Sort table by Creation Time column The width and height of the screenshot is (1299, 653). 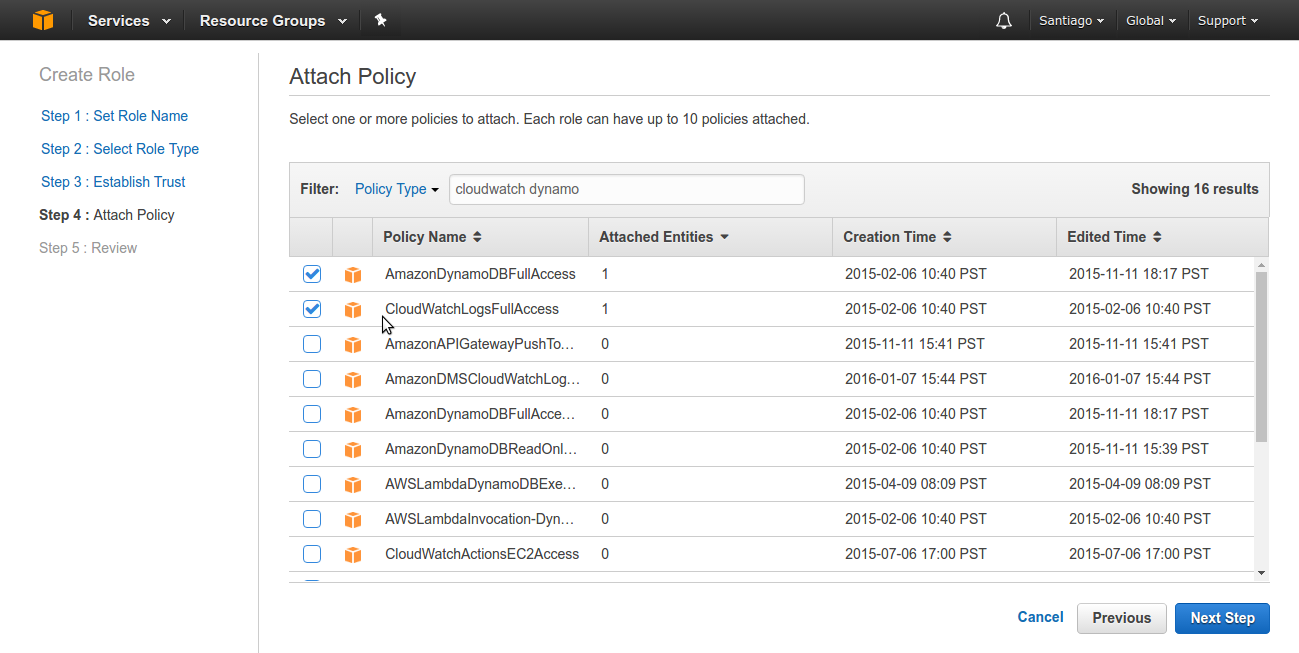(x=897, y=237)
